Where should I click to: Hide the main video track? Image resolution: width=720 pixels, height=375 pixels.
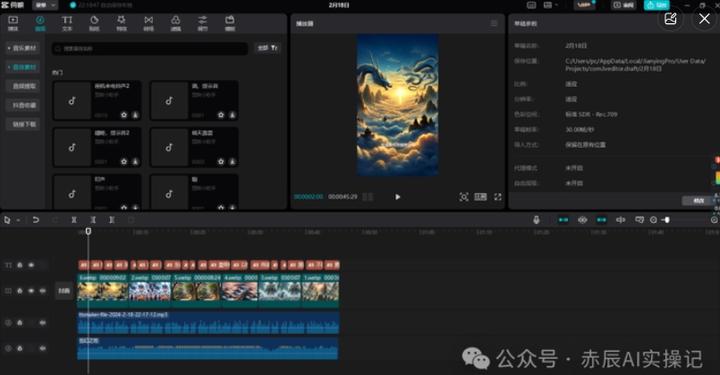31,291
